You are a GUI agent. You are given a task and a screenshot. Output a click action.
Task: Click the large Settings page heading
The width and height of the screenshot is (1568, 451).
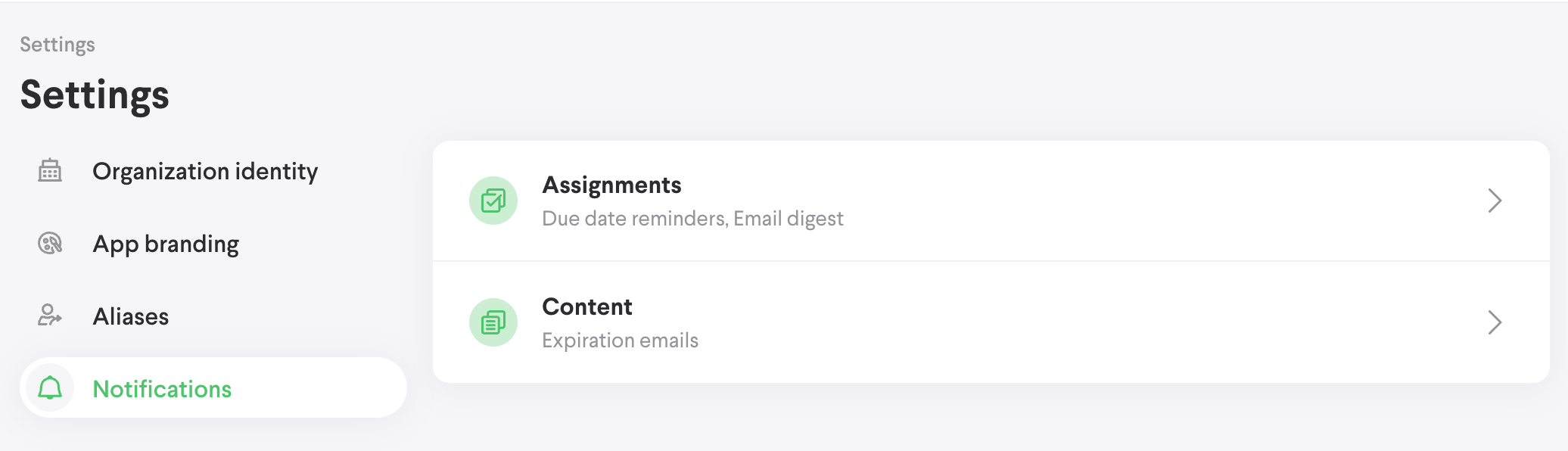pyautogui.click(x=95, y=95)
